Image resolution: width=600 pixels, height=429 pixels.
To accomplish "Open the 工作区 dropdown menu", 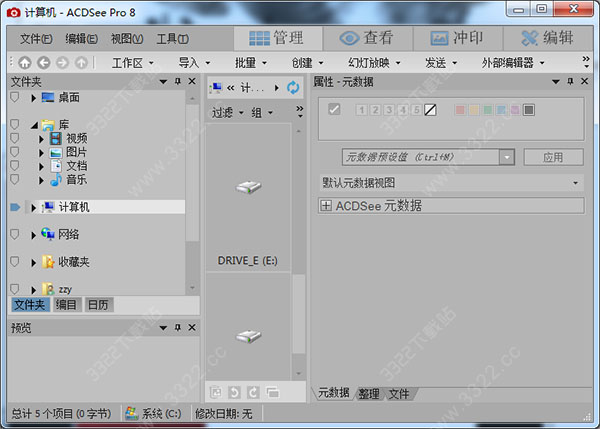I will click(x=133, y=63).
